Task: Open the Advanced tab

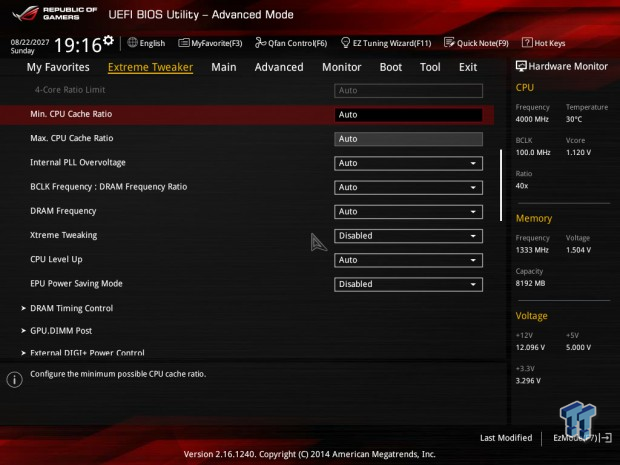Action: 279,67
